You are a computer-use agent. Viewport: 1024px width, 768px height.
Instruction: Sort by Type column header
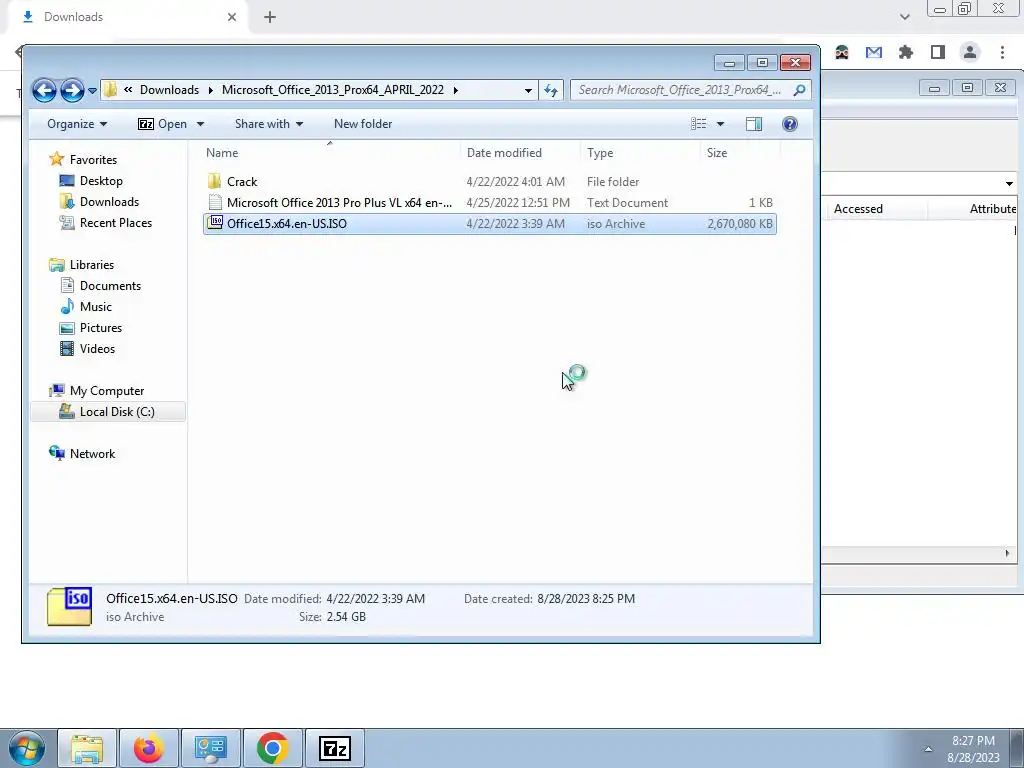[640, 153]
